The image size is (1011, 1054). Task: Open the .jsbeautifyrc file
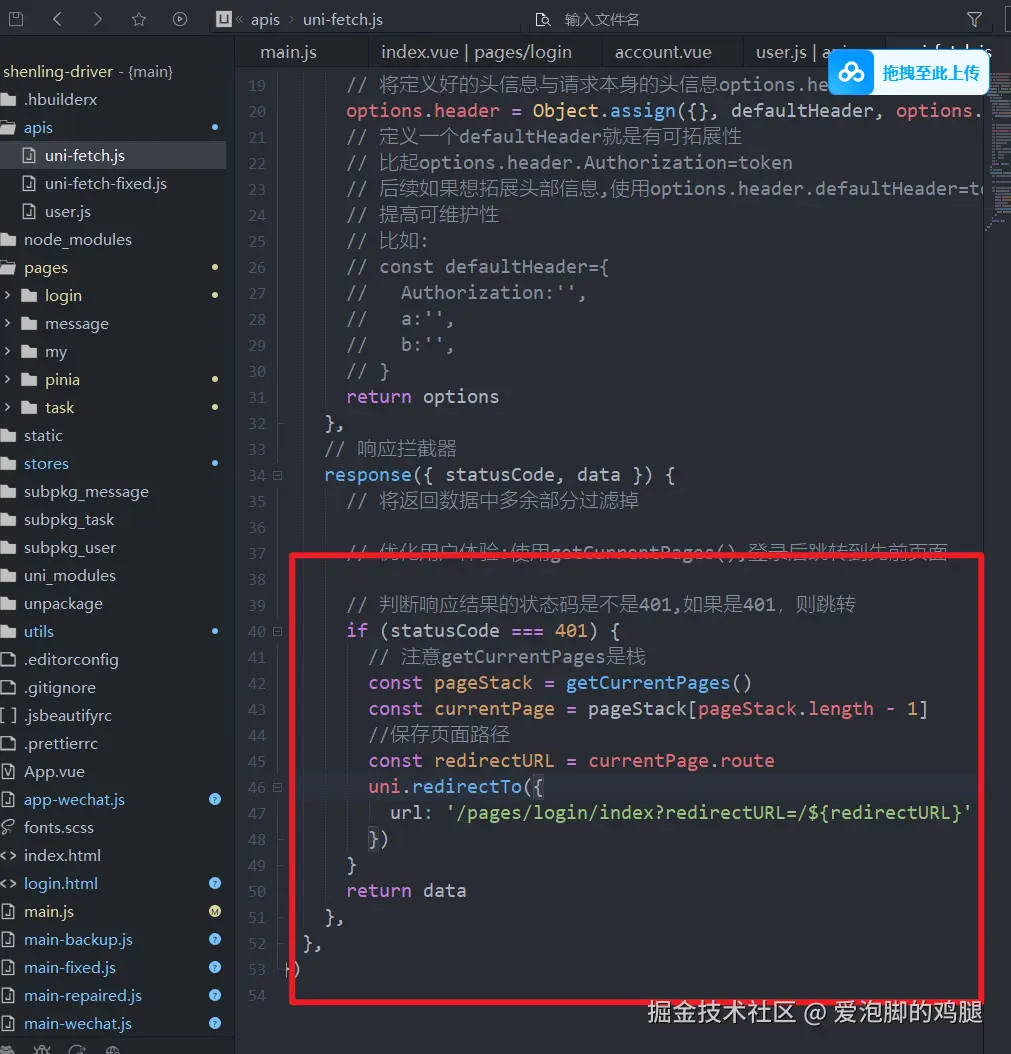click(68, 716)
